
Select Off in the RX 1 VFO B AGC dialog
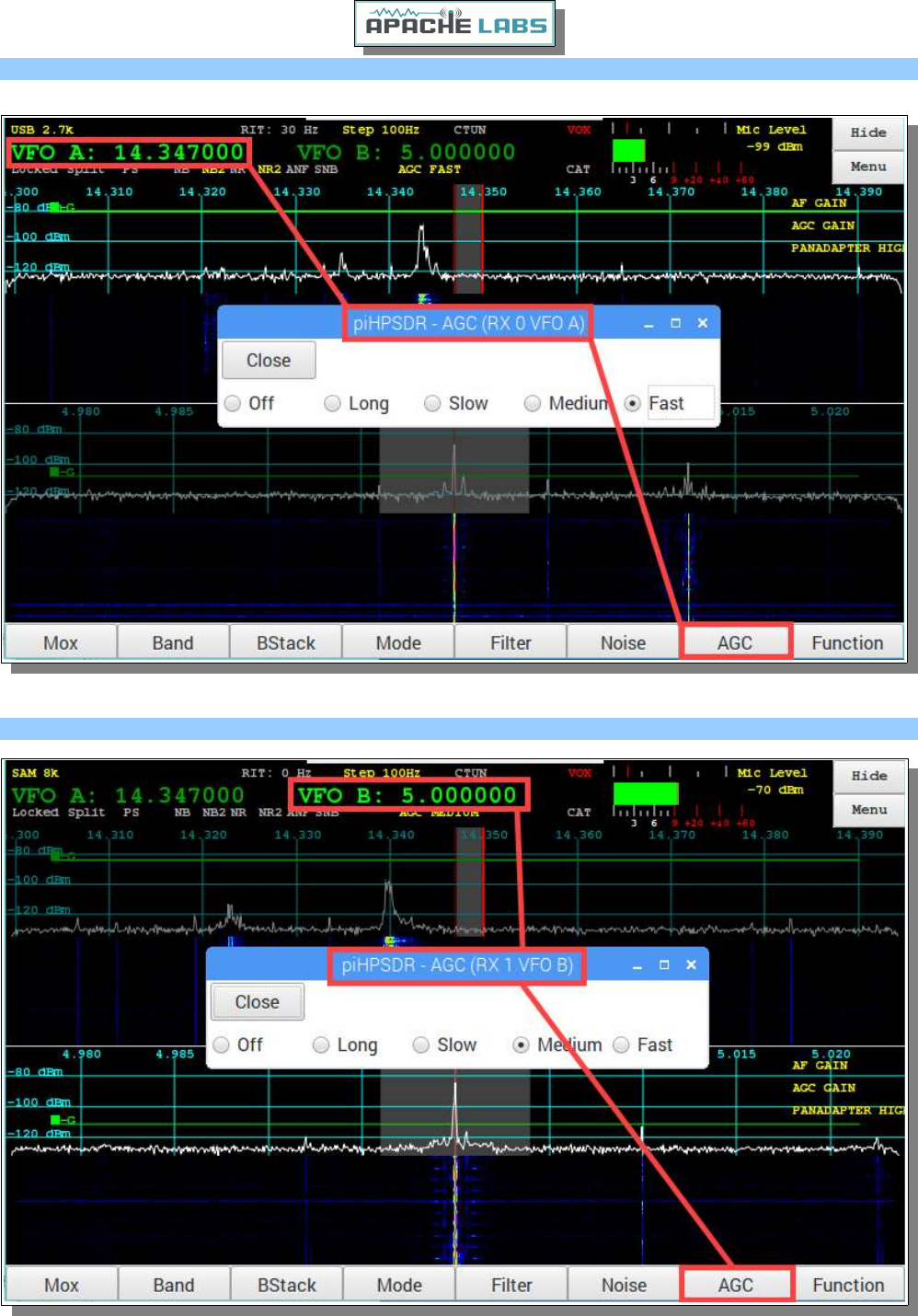pos(238,1045)
